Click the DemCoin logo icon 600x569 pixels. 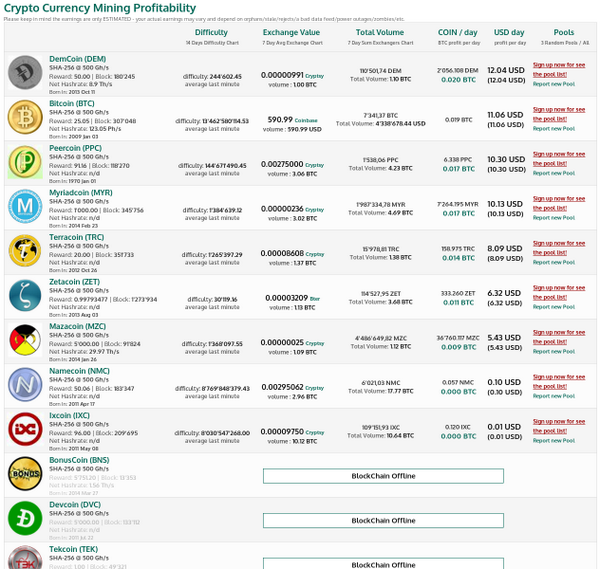coord(25,73)
